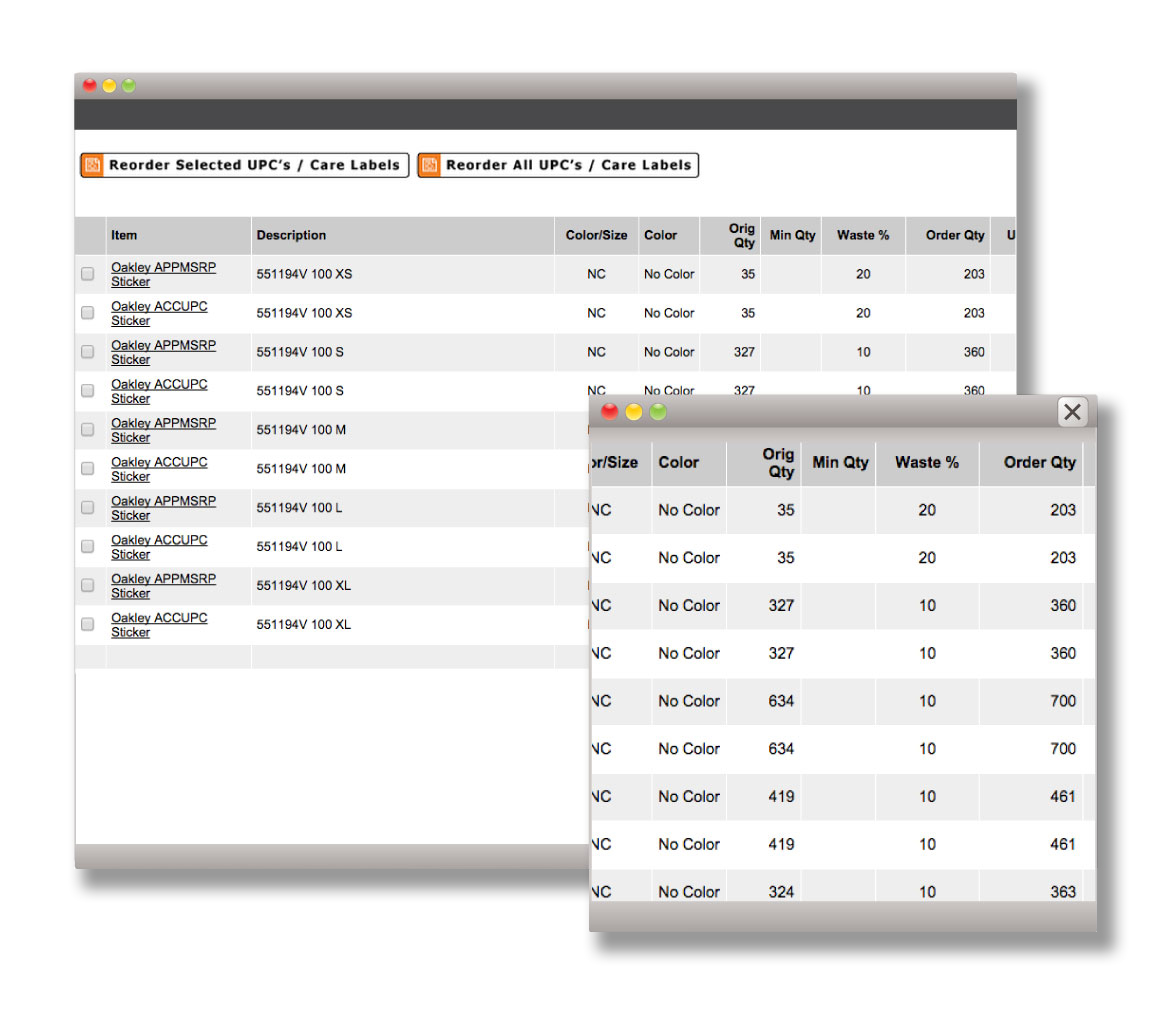Click Reorder All UPC's / Care Labels button
The image size is (1170, 1012).
pyautogui.click(x=558, y=165)
